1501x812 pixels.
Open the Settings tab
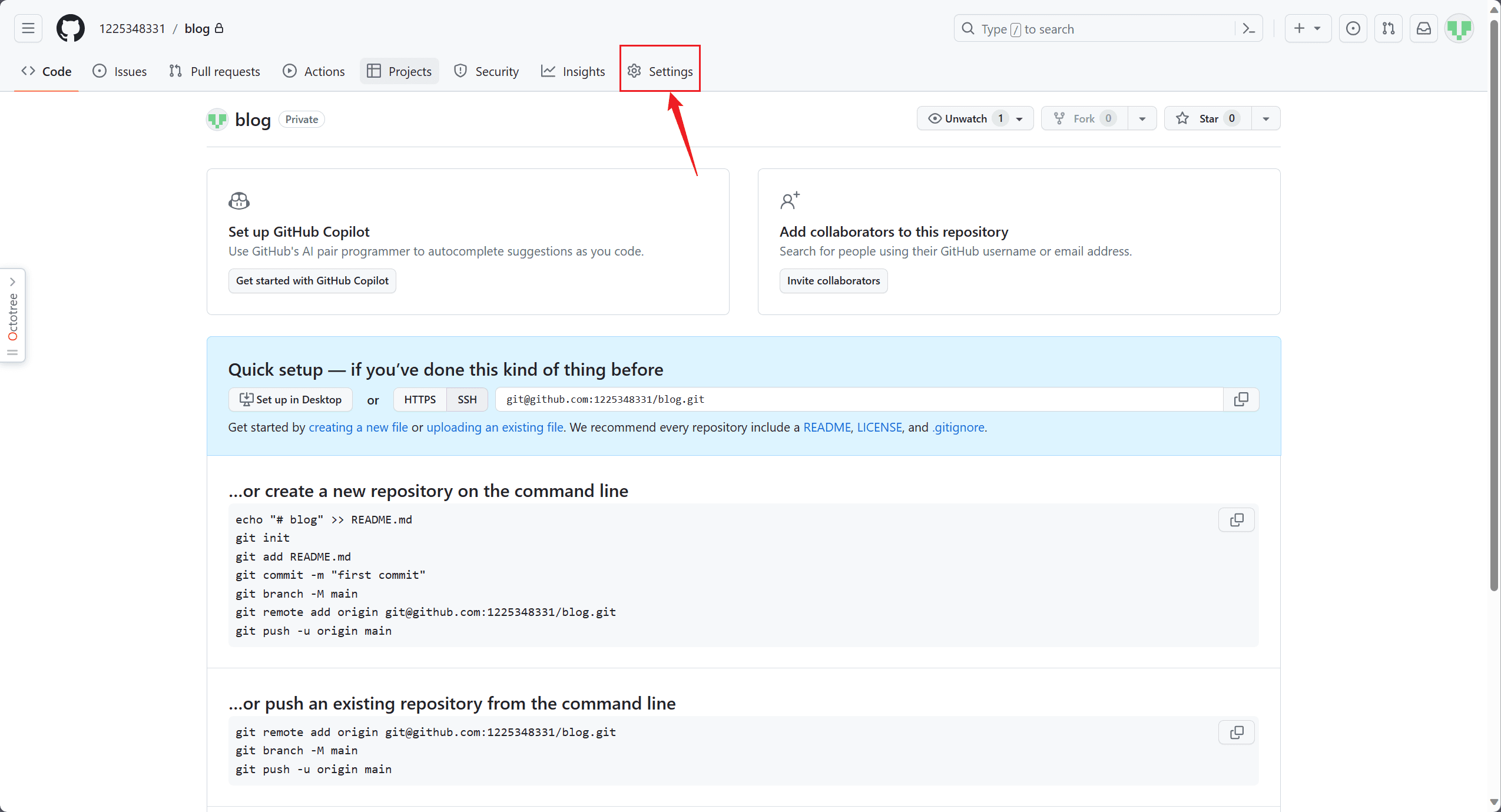(660, 71)
